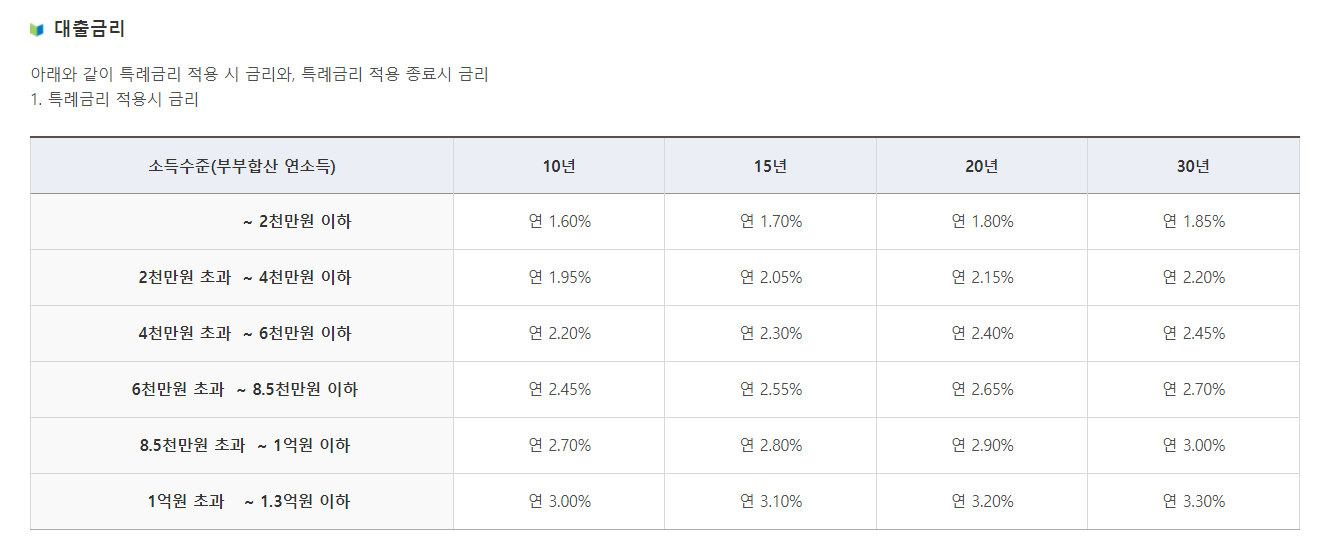Click the 소득수준(부부합산 연소득) header cell
The height and width of the screenshot is (548, 1317).
pyautogui.click(x=242, y=166)
